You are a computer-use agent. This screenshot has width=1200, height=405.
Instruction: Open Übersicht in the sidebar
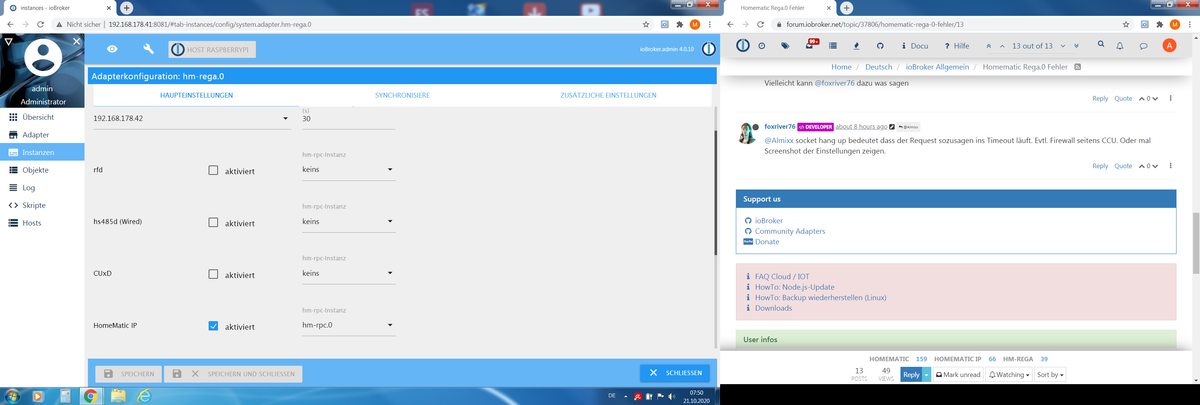coord(43,117)
